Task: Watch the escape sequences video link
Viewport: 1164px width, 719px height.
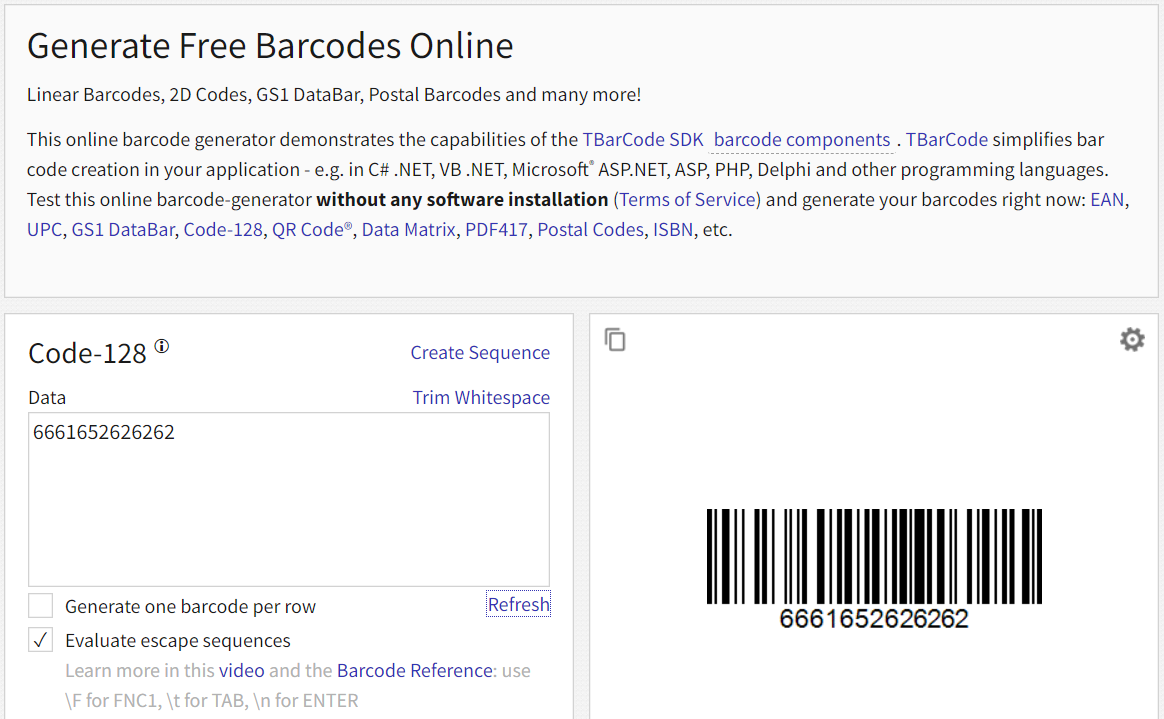Action: [x=241, y=671]
